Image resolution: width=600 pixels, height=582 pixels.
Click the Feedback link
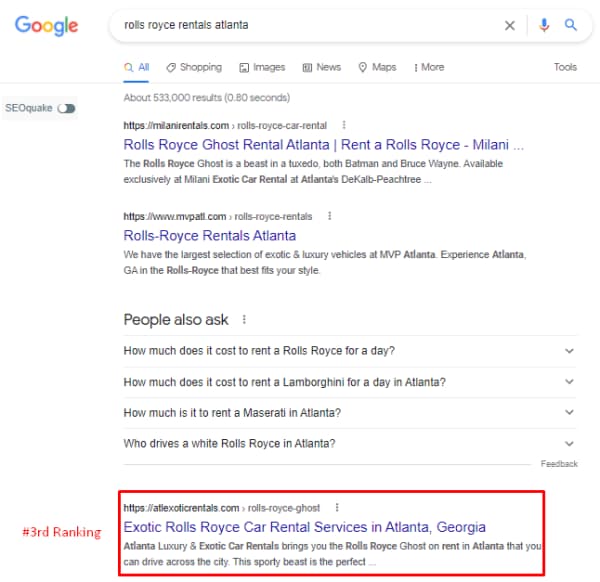point(559,464)
